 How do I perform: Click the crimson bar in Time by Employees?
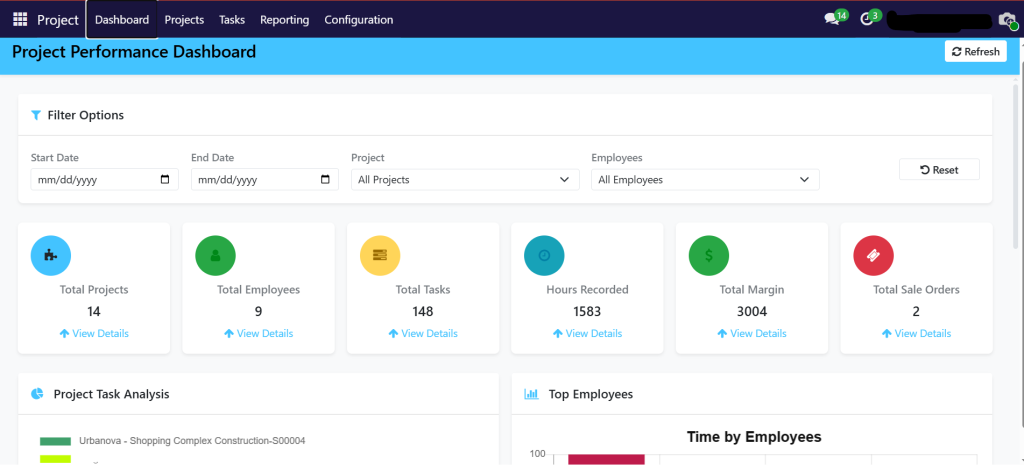click(x=607, y=459)
